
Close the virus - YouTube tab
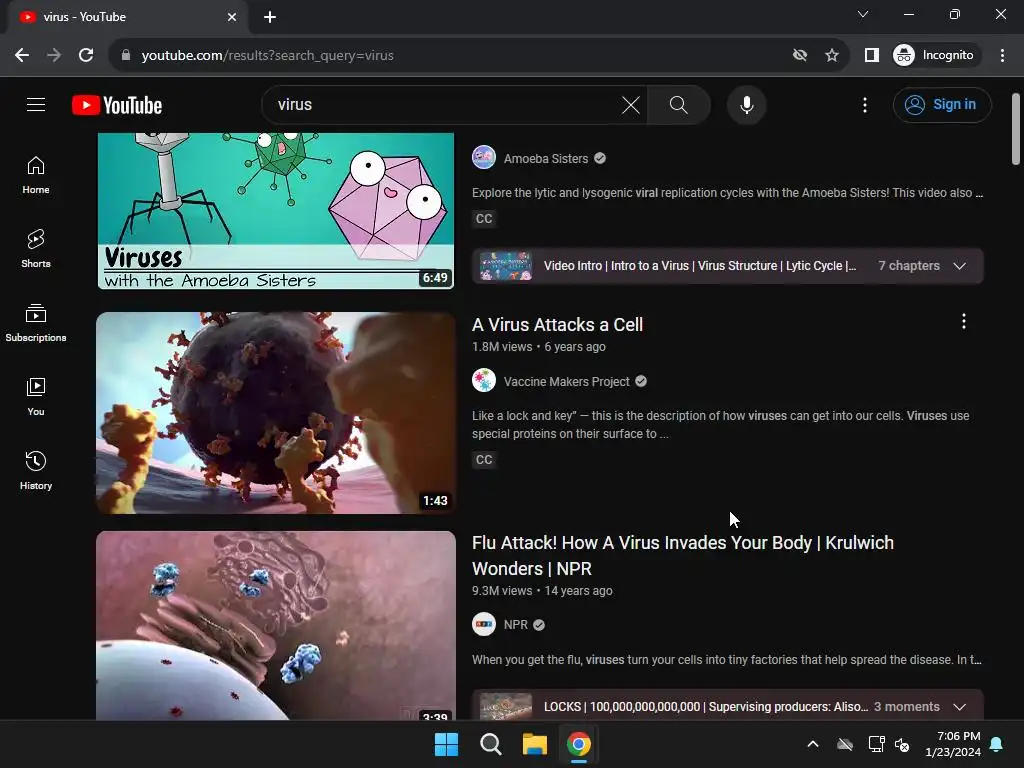(232, 17)
